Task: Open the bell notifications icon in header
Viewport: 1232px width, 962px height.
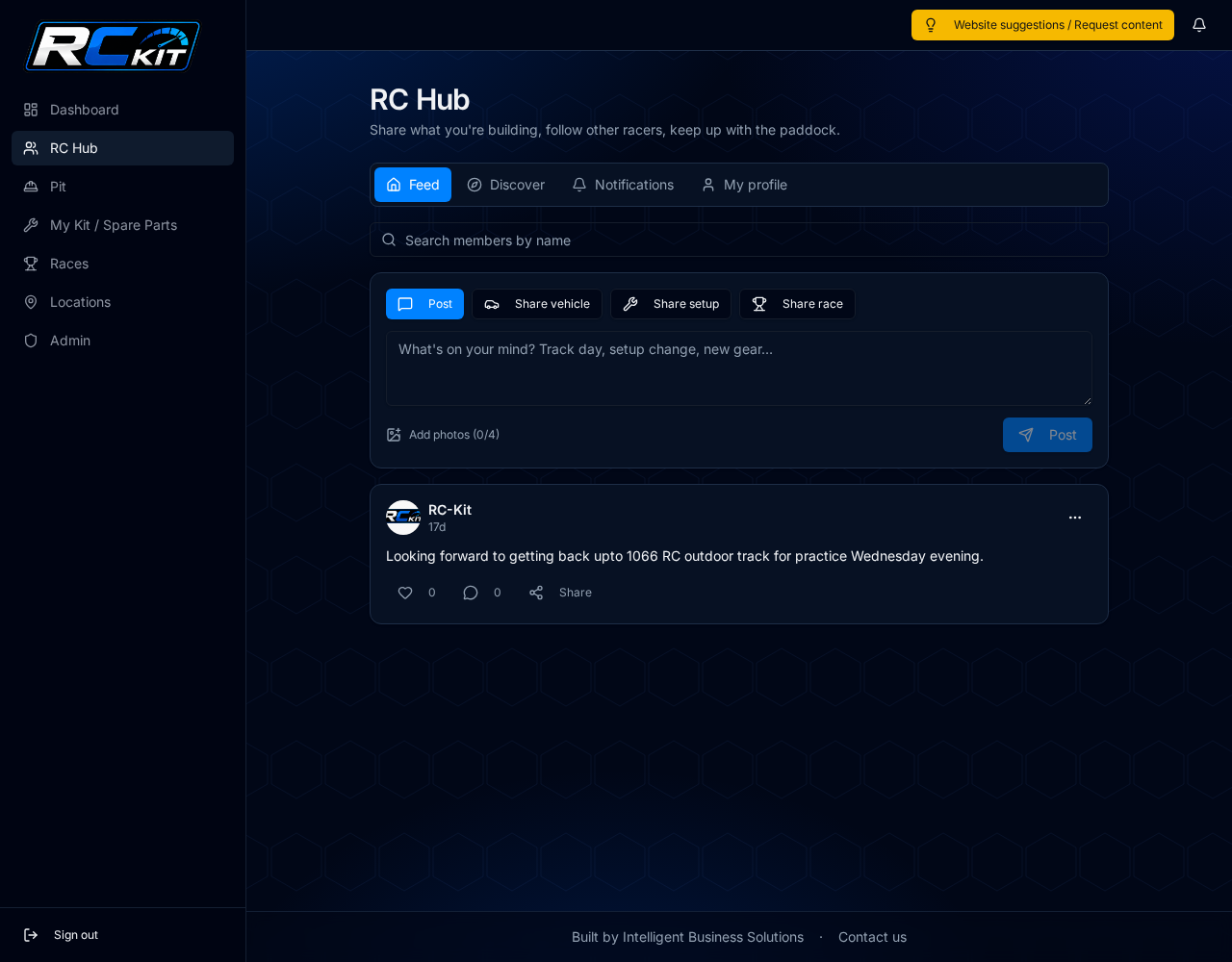Action: [x=1199, y=25]
